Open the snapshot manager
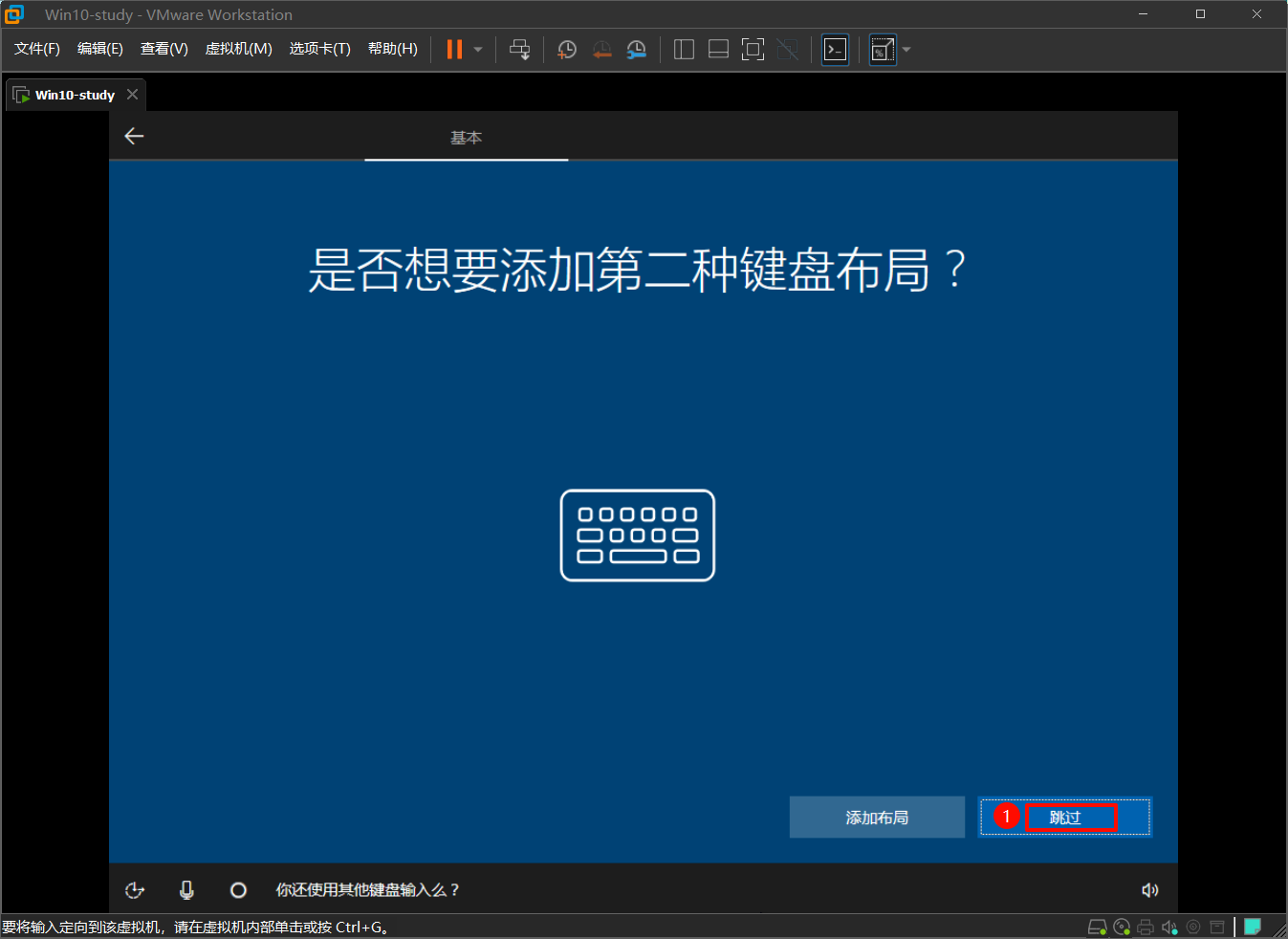 tap(637, 50)
